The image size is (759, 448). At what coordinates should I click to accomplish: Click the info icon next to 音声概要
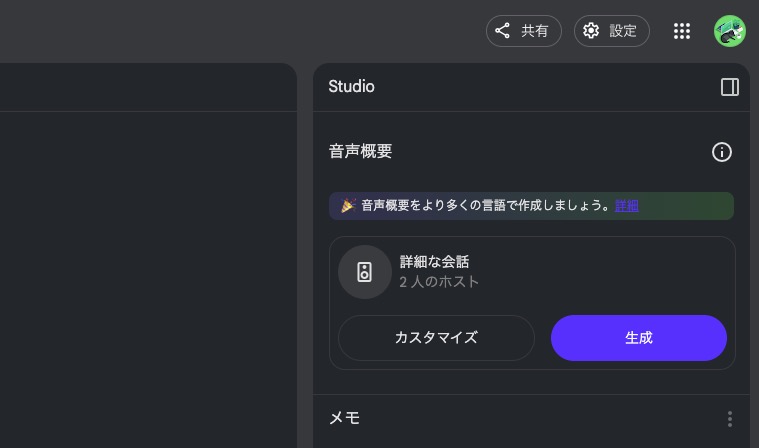(721, 152)
